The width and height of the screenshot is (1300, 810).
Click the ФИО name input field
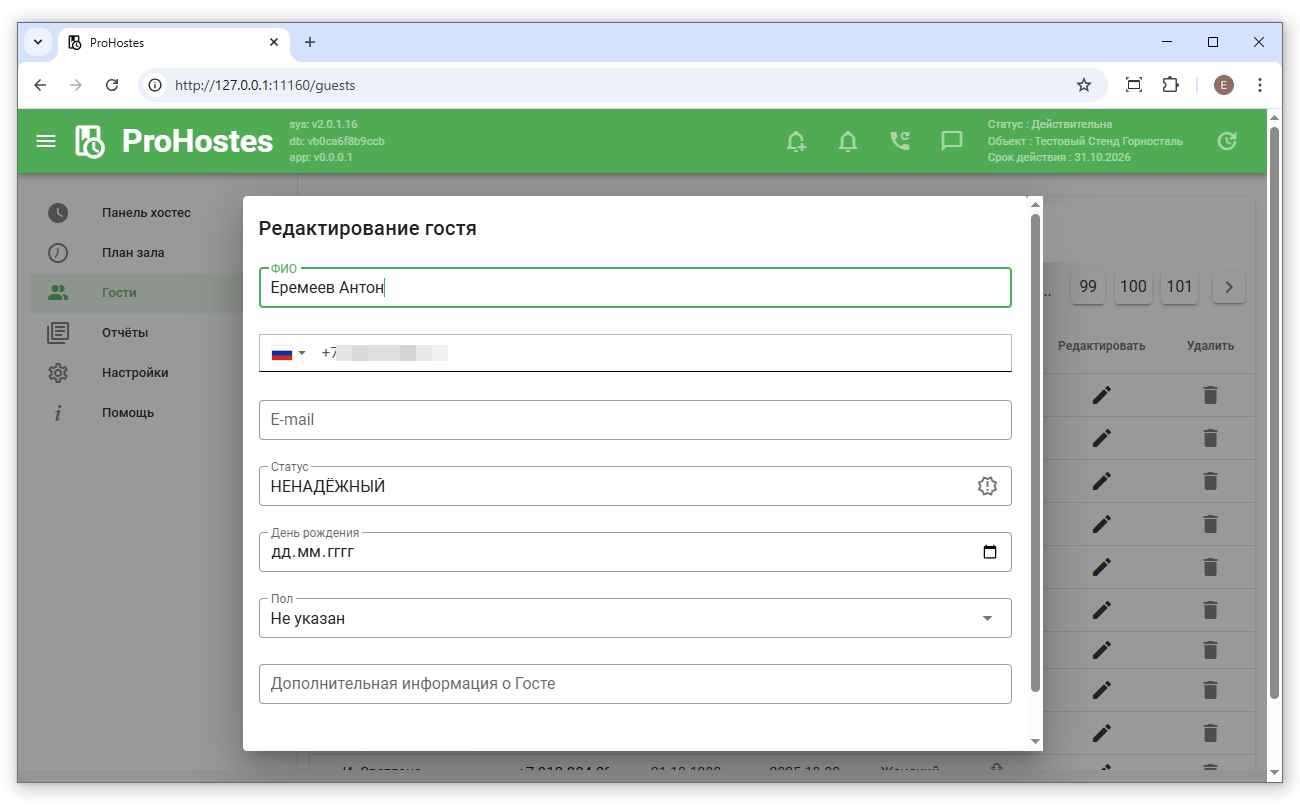click(635, 288)
